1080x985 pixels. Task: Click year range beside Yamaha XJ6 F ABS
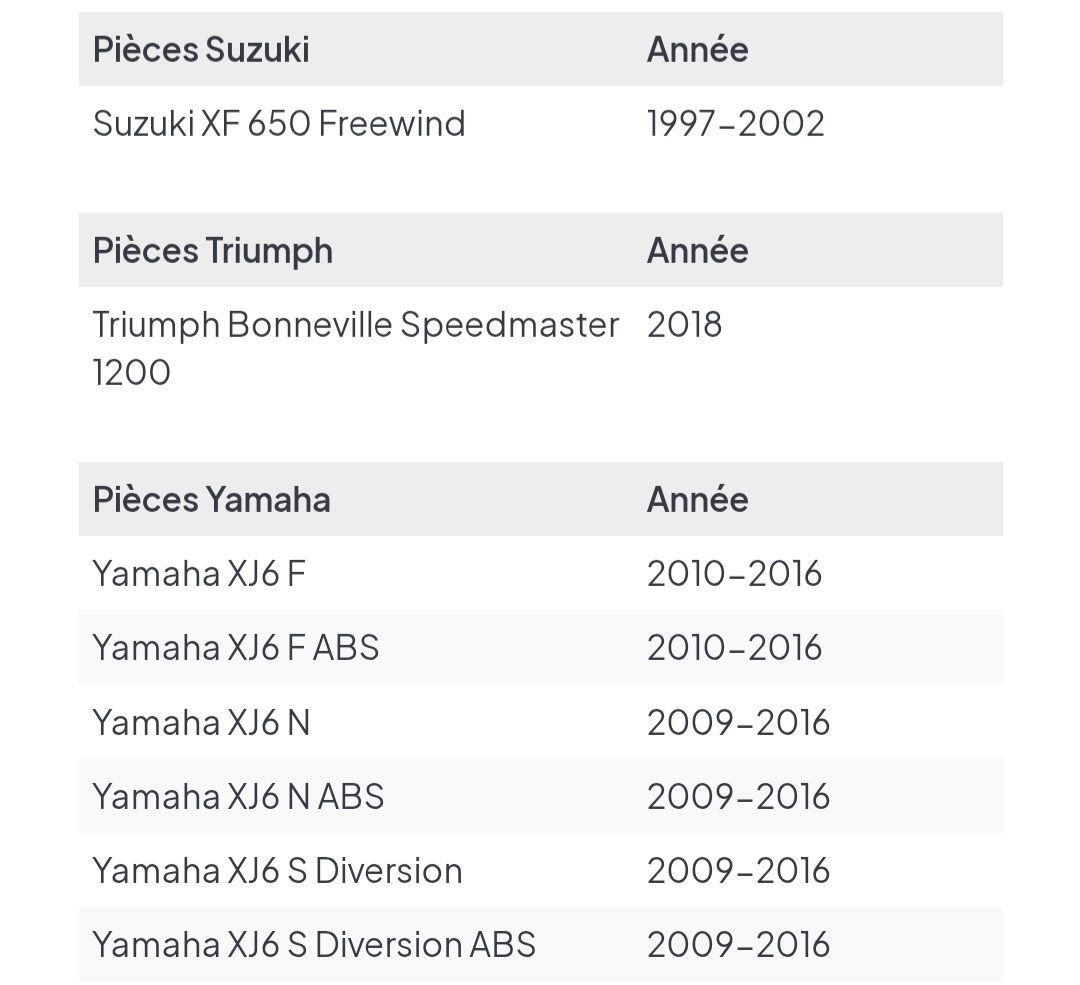[734, 647]
